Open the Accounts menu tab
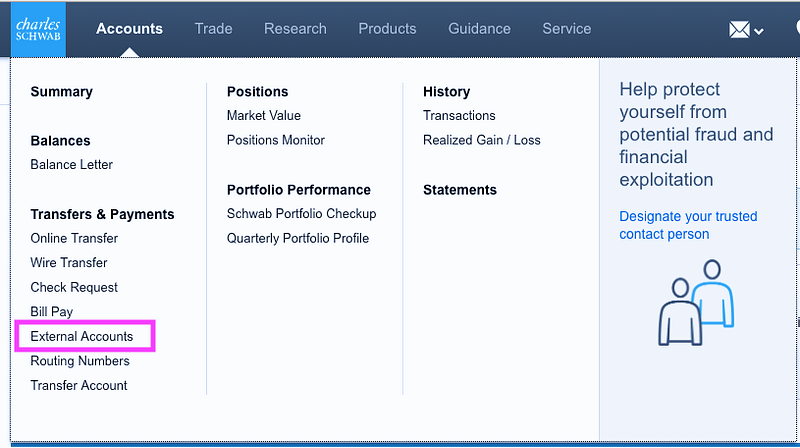The width and height of the screenshot is (800, 448). pos(129,29)
